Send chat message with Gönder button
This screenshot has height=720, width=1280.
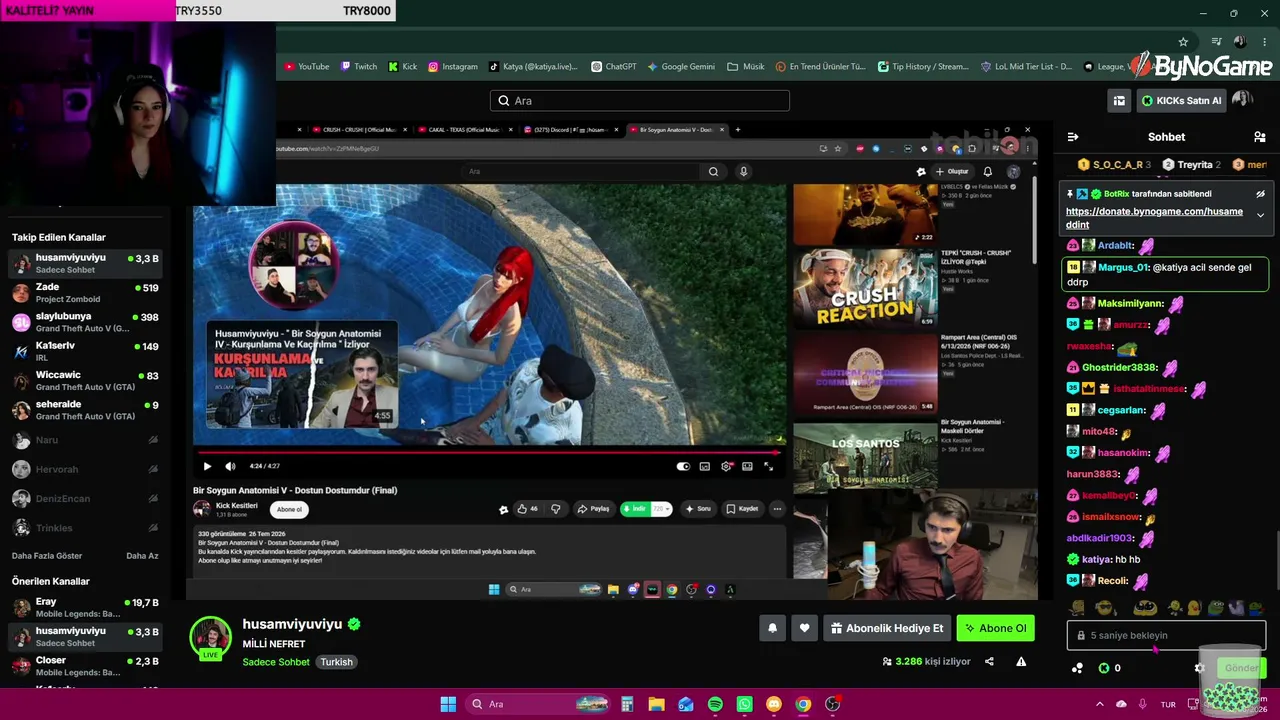[x=1241, y=668]
